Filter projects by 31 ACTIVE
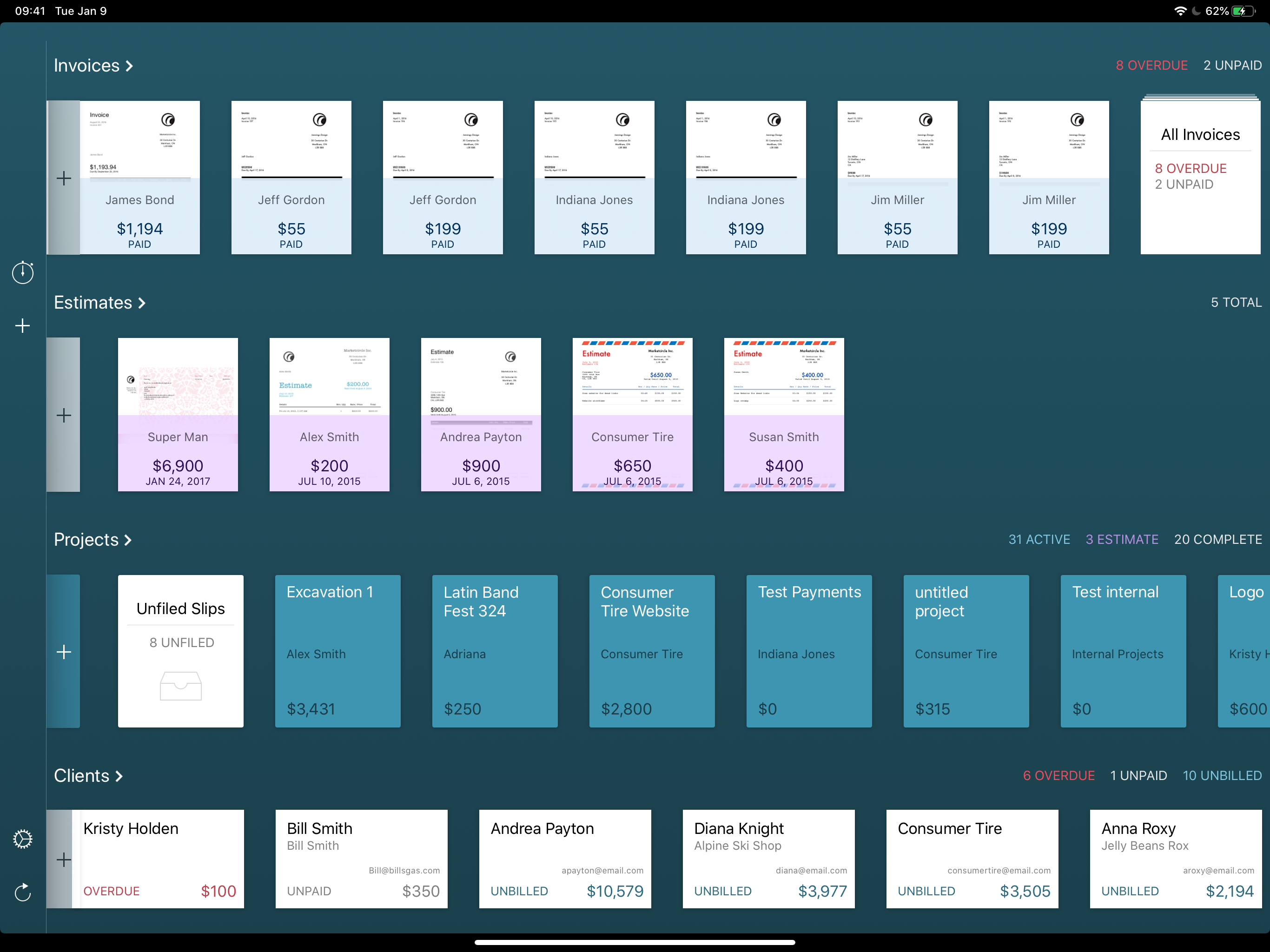Screen dimensions: 1270x952 click(x=1039, y=540)
